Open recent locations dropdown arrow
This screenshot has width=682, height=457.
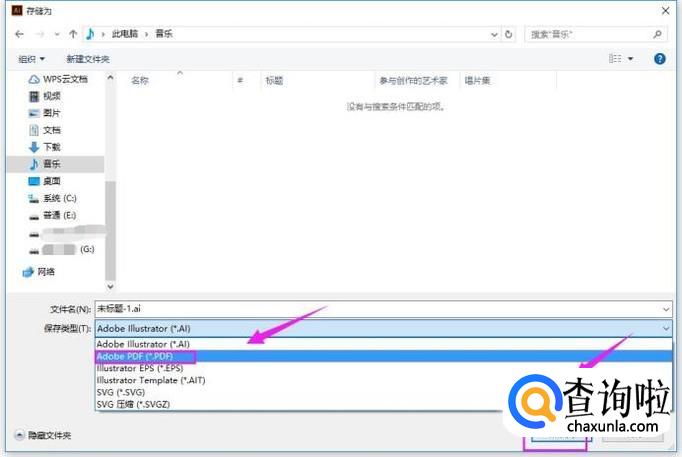pos(57,34)
